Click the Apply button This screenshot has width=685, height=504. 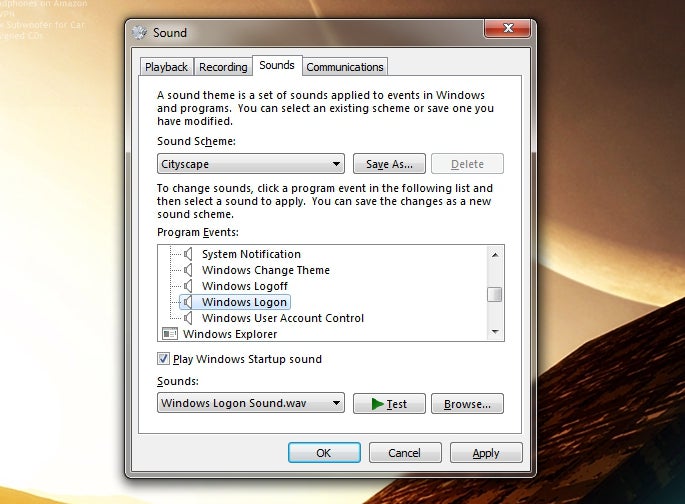[x=486, y=452]
